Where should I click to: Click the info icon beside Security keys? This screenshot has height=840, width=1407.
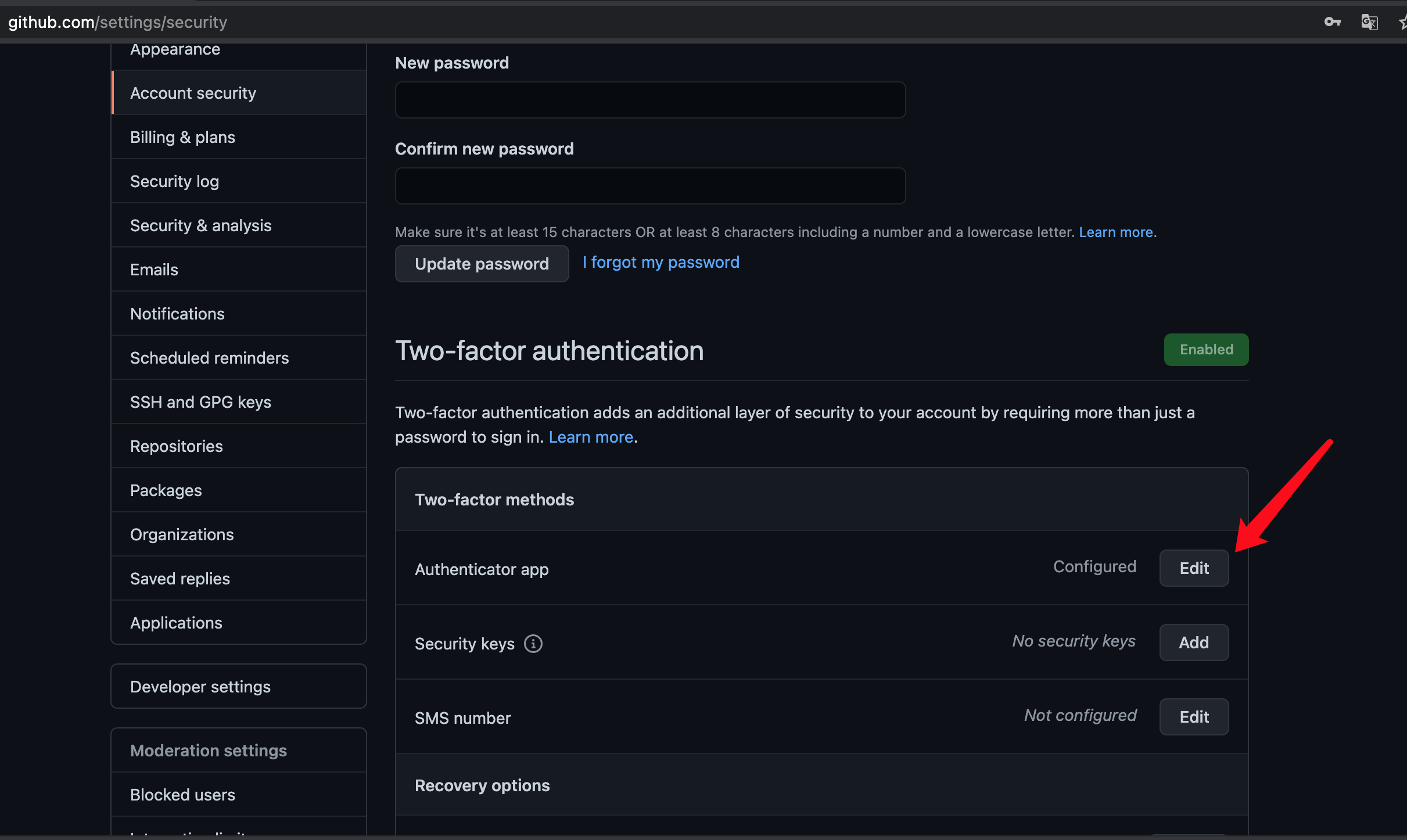533,644
